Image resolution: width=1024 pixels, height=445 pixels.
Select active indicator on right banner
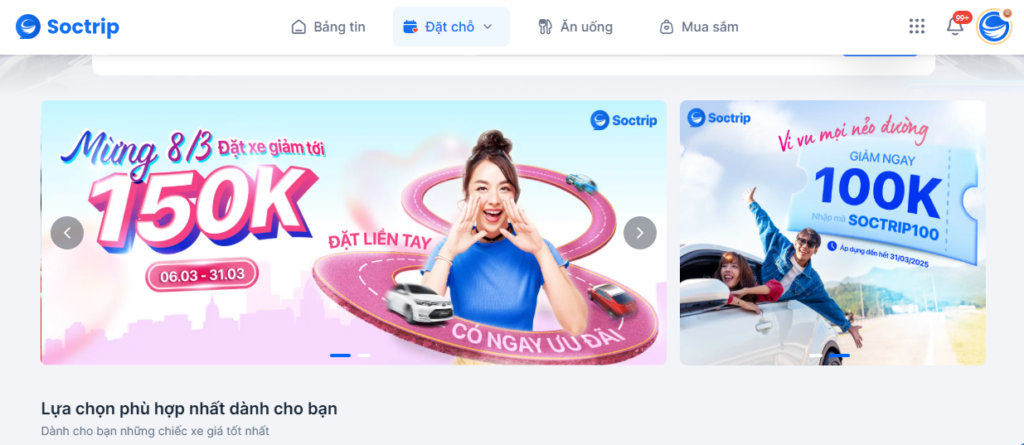coord(840,355)
